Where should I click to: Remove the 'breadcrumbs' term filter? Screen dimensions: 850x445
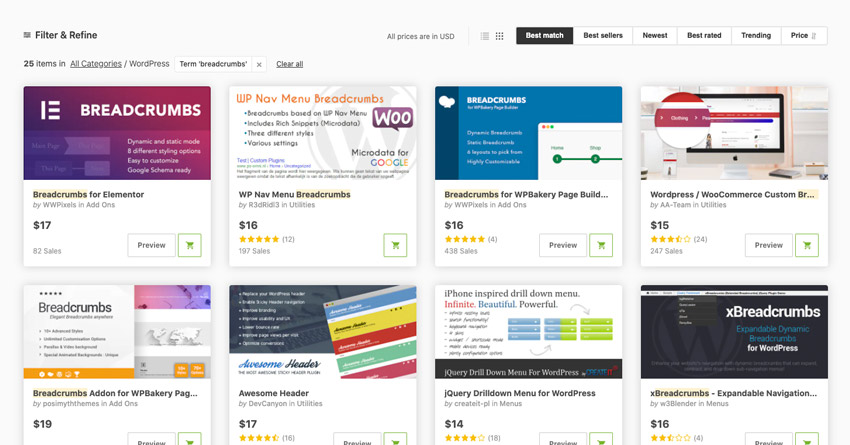[259, 65]
